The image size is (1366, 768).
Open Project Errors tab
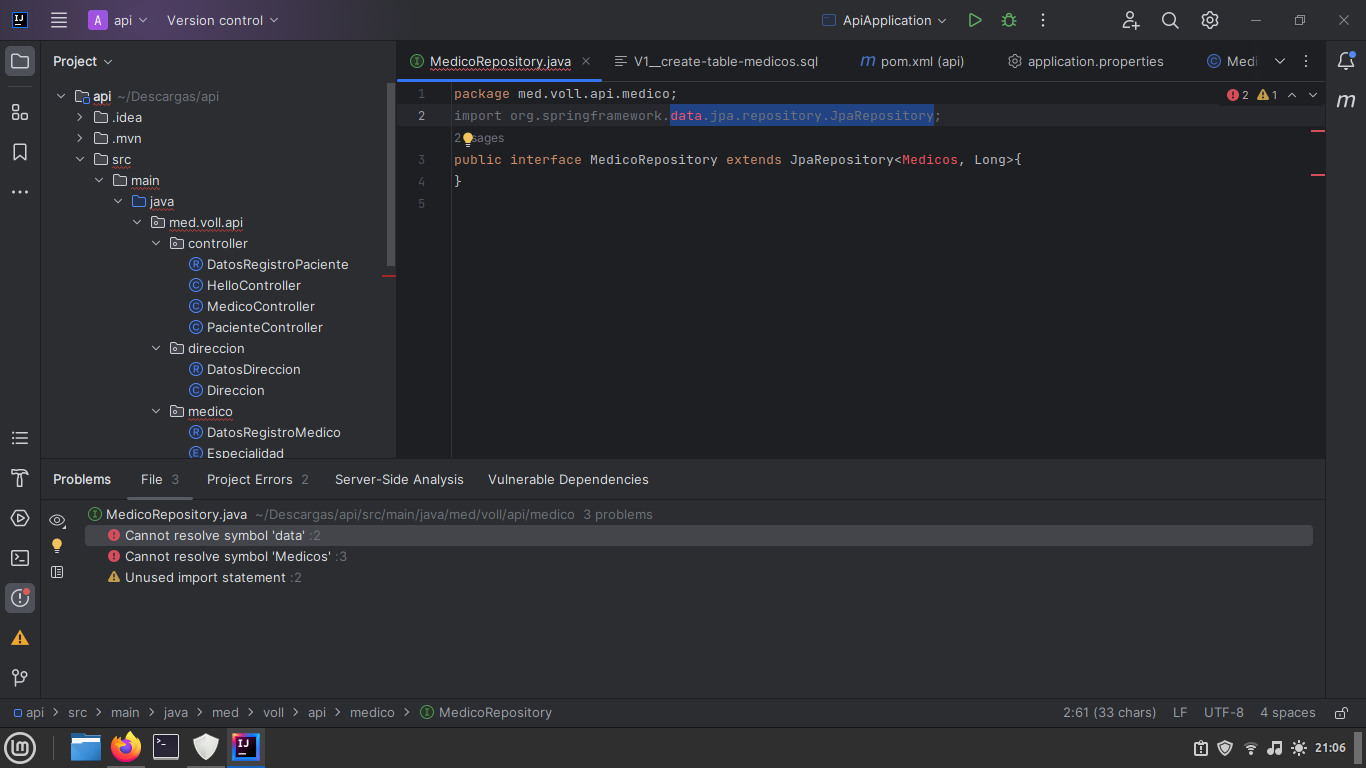tap(257, 479)
